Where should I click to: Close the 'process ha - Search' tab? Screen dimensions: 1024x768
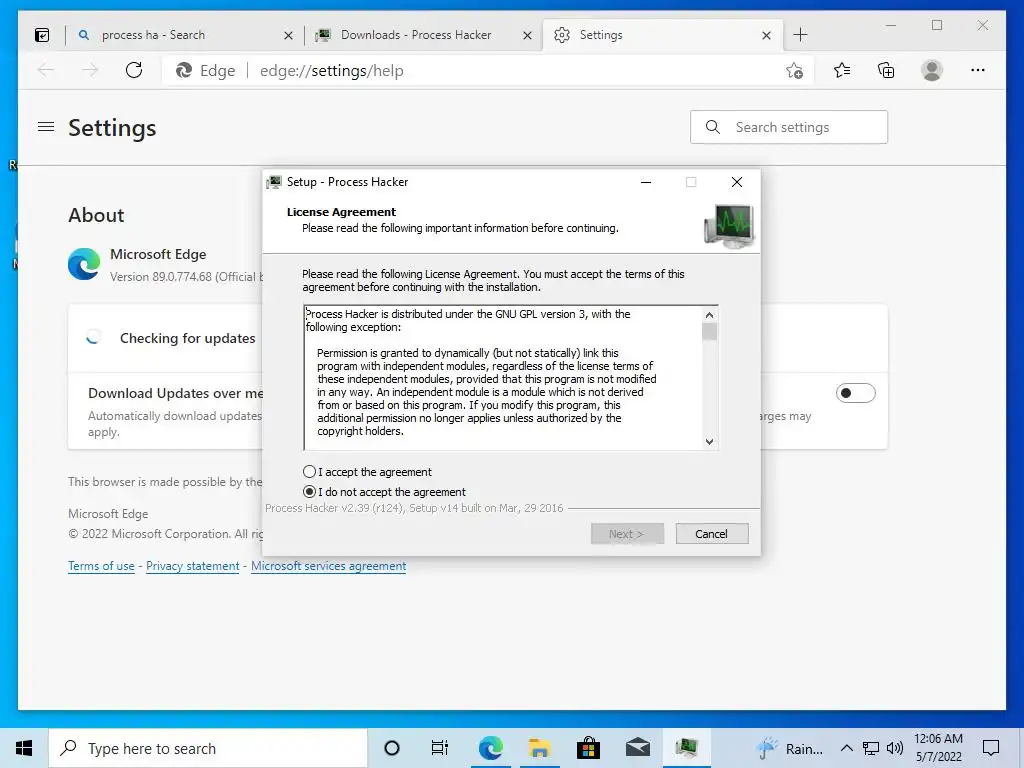[288, 35]
